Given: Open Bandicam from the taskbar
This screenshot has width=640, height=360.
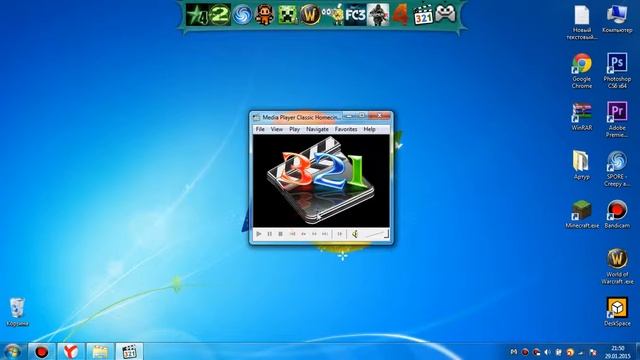Looking at the screenshot, I should (41, 351).
